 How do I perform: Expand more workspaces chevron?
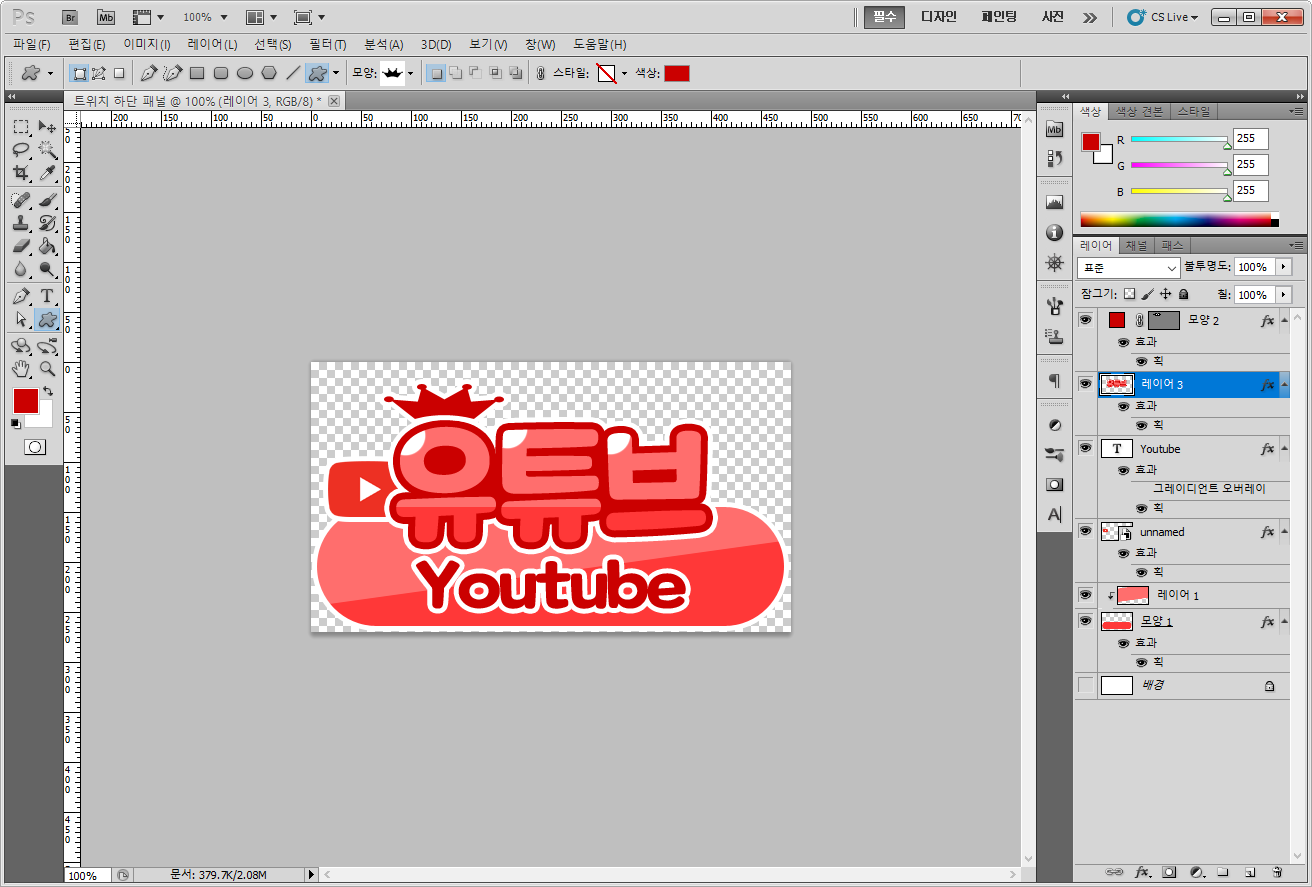1090,17
